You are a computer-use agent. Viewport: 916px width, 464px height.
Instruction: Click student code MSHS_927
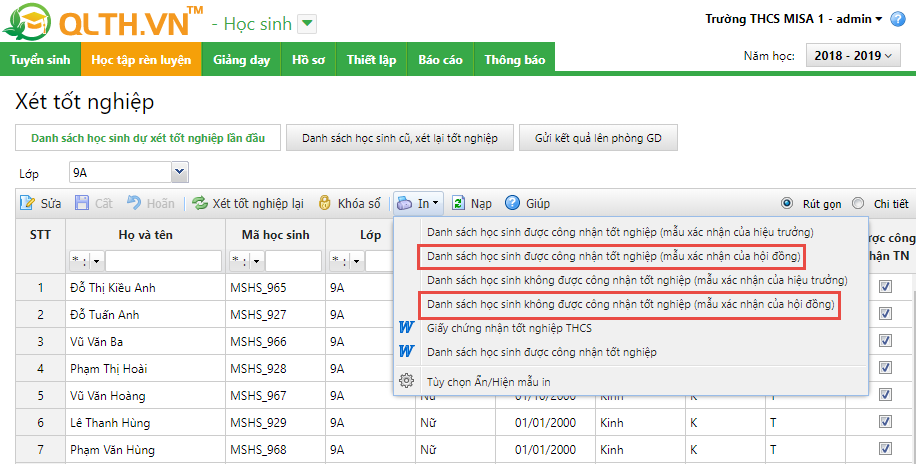(x=258, y=314)
